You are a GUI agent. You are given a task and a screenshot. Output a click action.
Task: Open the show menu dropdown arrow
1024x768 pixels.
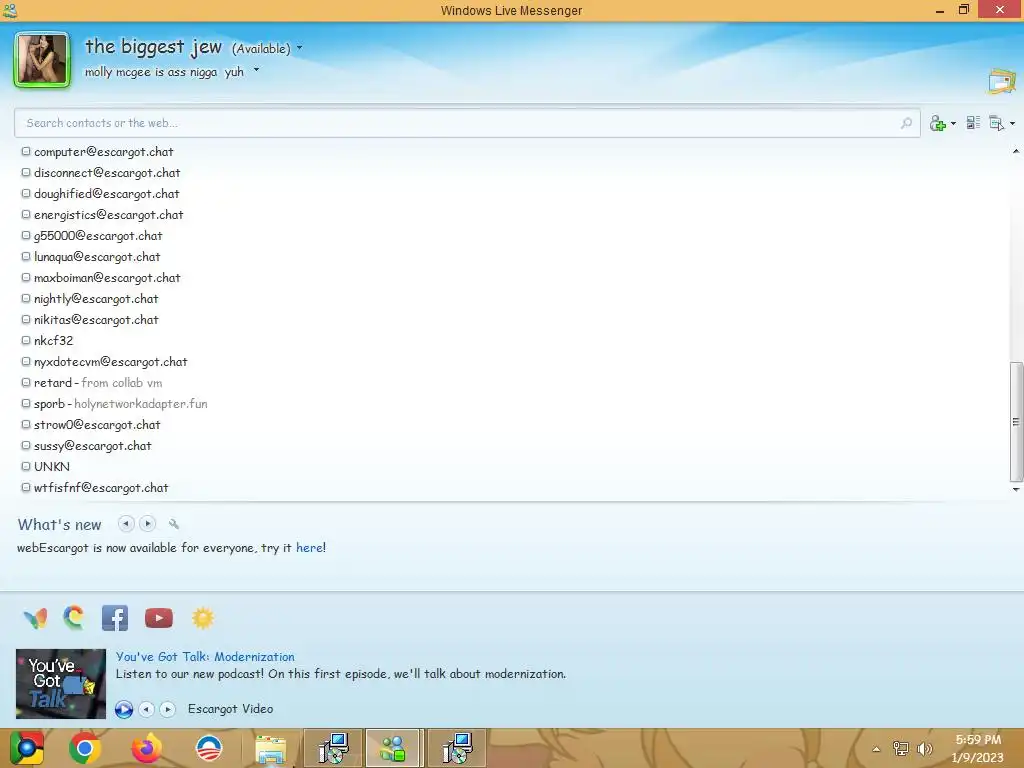[x=1012, y=123]
